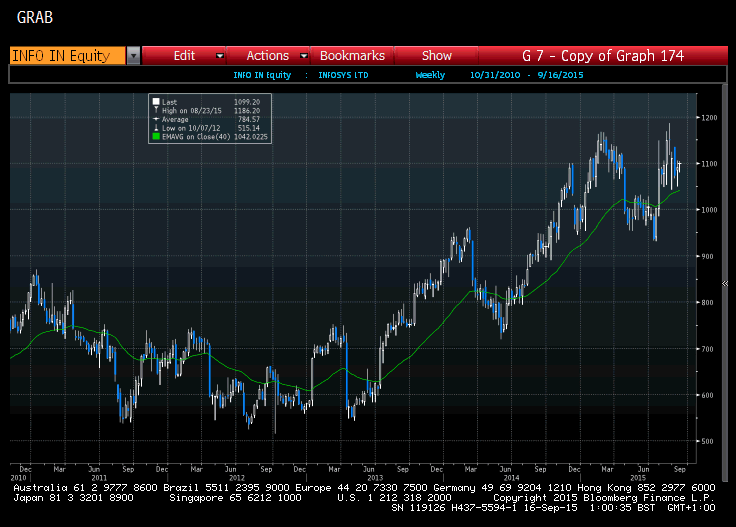
Task: Click the 2012 year marker on time axis
Action: pyautogui.click(x=236, y=477)
